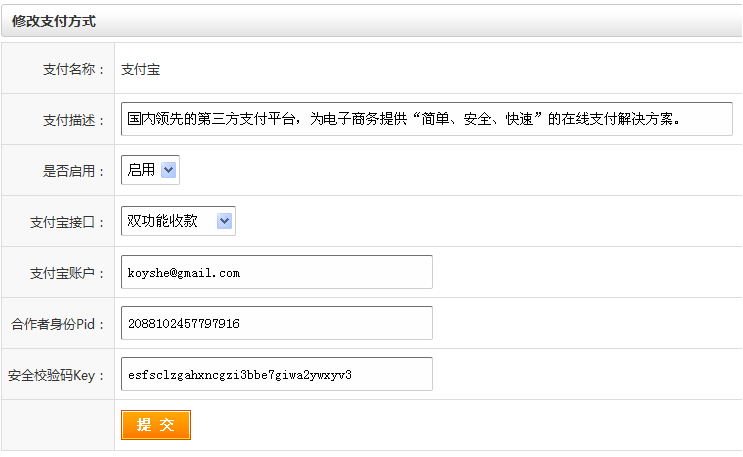Screen dimensions: 743x457
Task: Click the word 在线支付解决方案 in description field
Action: (x=620, y=118)
